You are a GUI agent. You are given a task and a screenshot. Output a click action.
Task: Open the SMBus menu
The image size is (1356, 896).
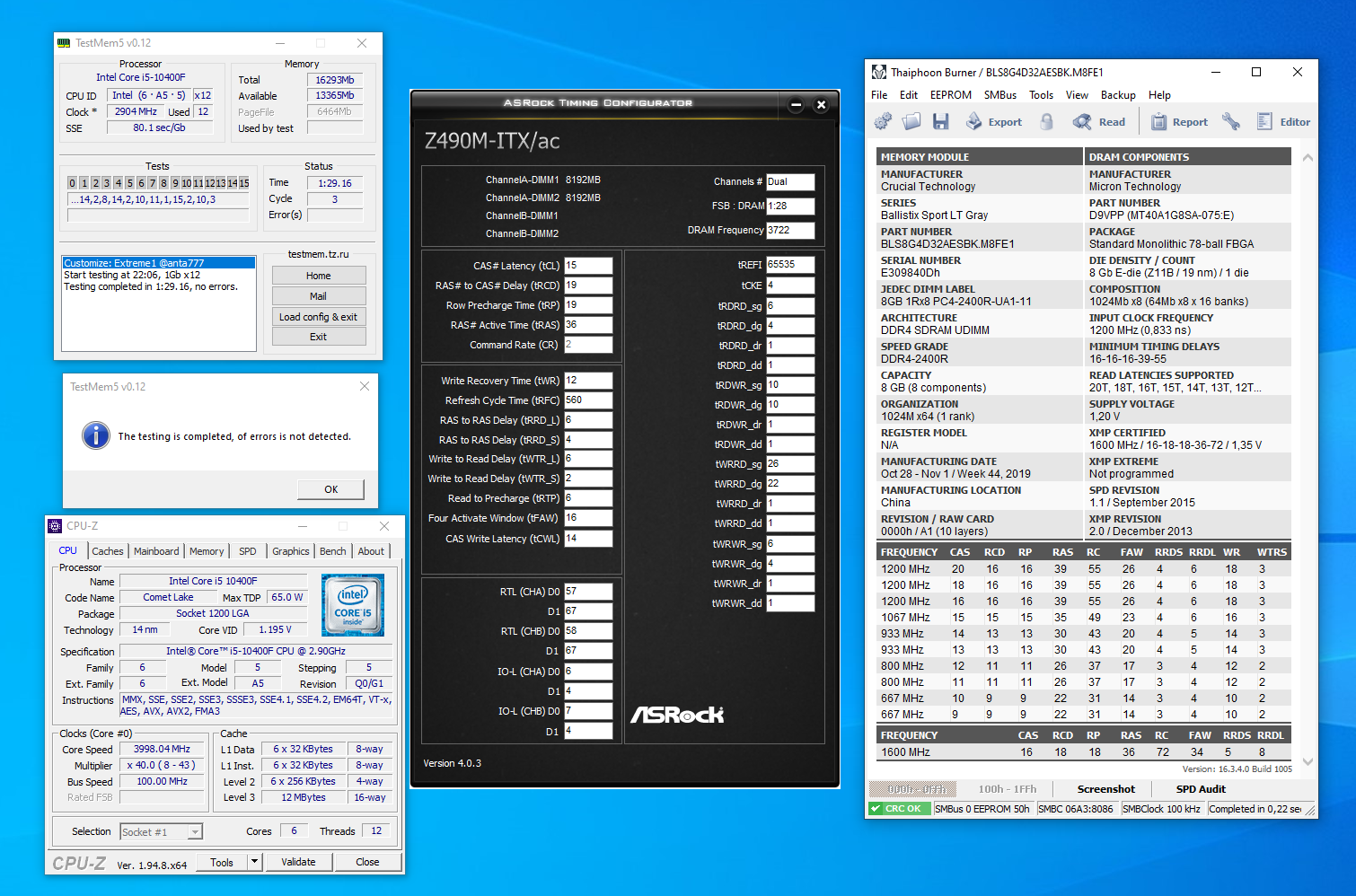tap(1000, 95)
